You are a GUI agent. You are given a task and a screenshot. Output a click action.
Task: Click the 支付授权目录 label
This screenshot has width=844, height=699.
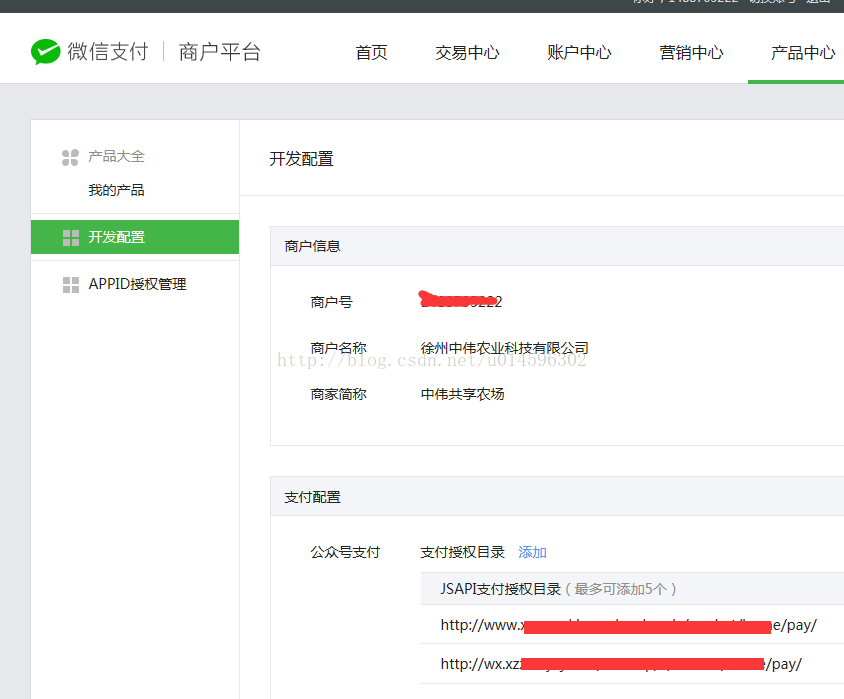pos(462,552)
